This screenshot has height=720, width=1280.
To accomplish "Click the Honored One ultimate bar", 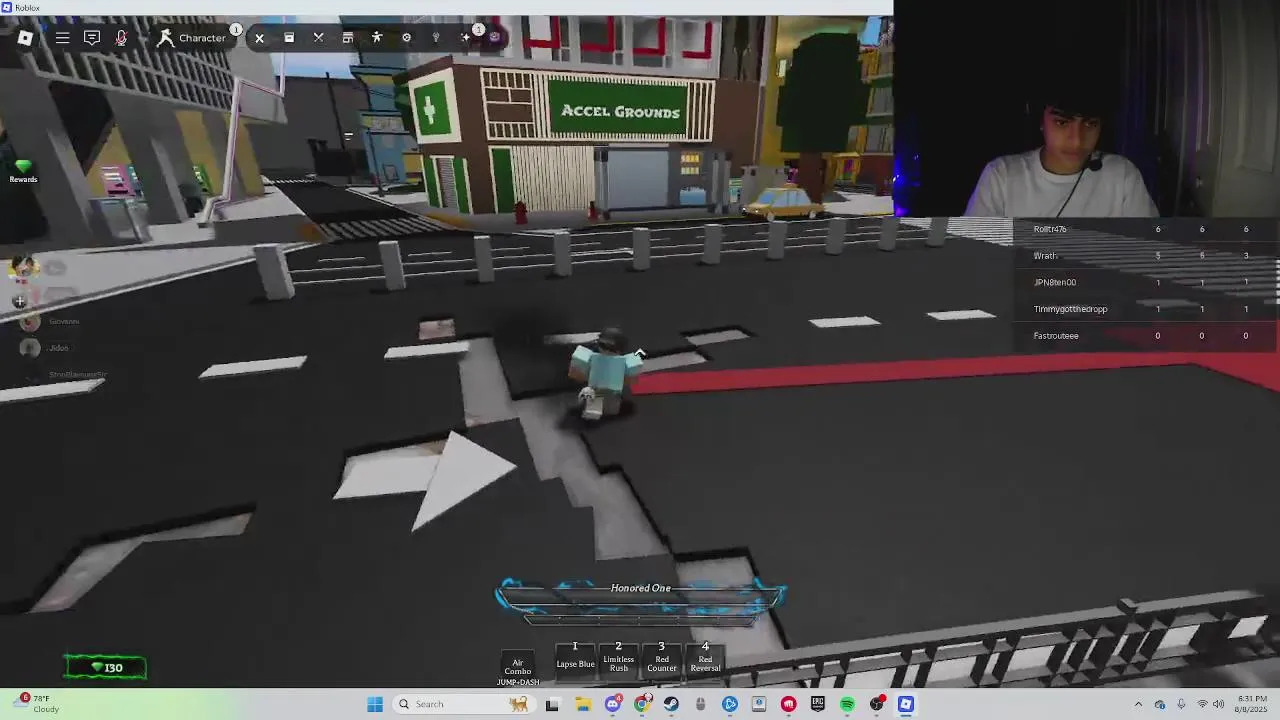I will coord(640,597).
